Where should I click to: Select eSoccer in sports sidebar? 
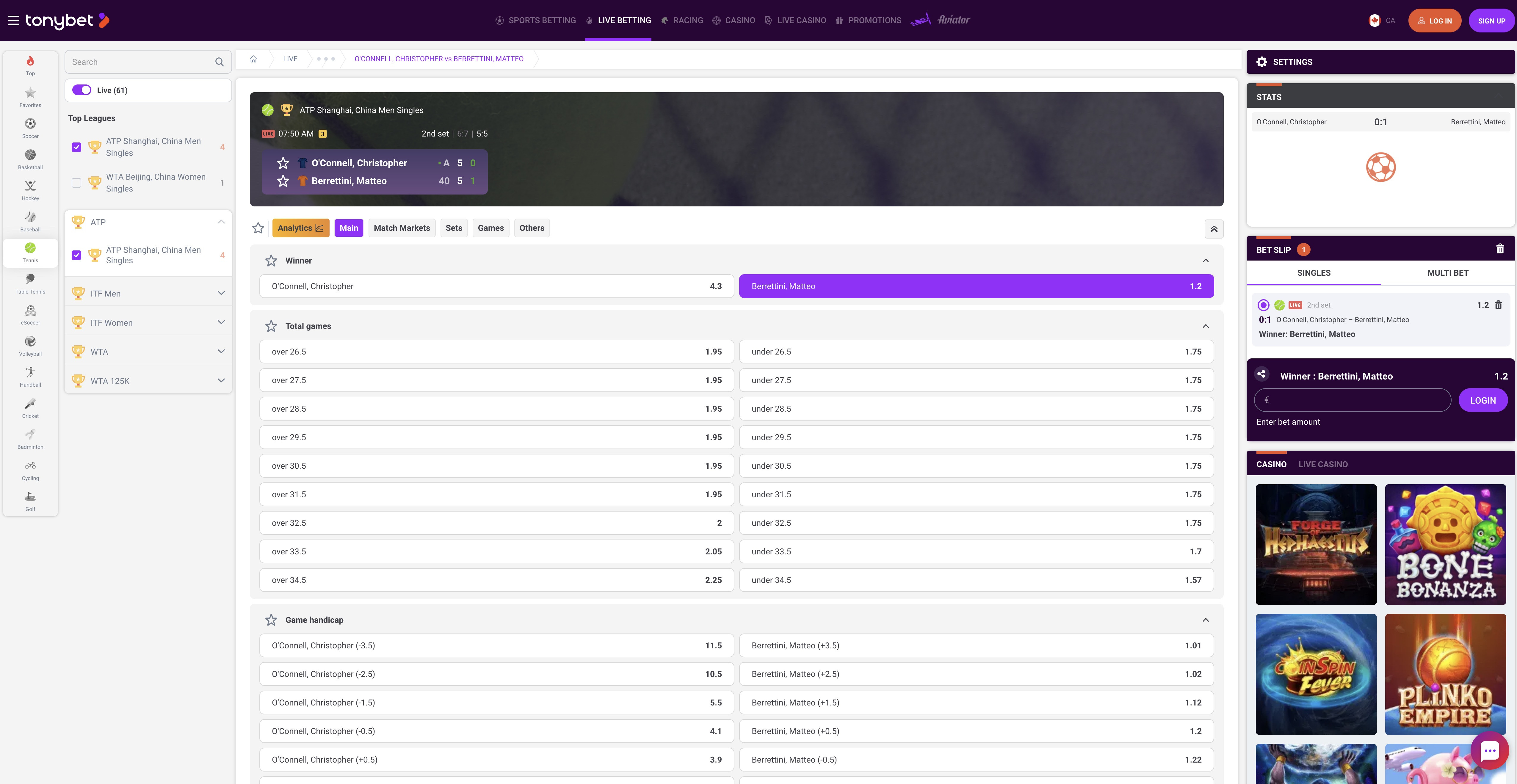coord(30,315)
